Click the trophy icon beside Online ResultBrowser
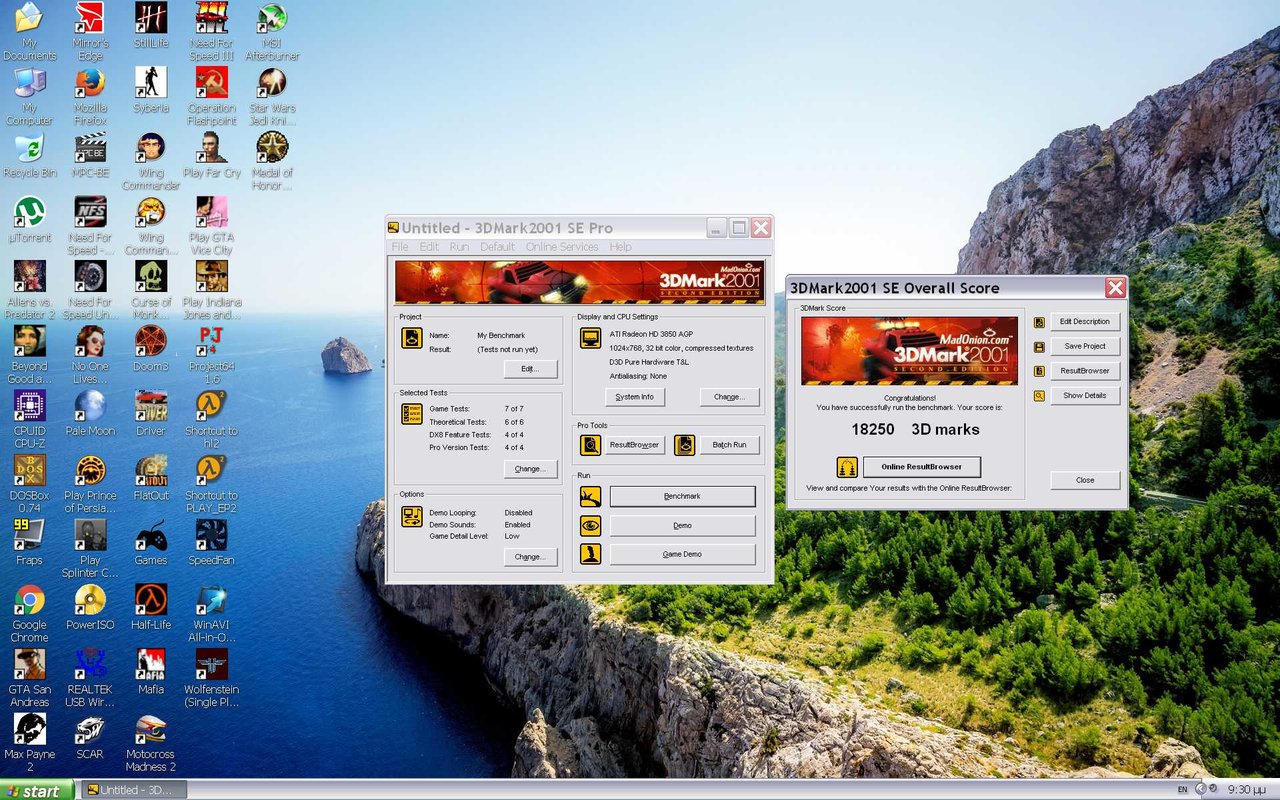The height and width of the screenshot is (800, 1280). pyautogui.click(x=847, y=467)
